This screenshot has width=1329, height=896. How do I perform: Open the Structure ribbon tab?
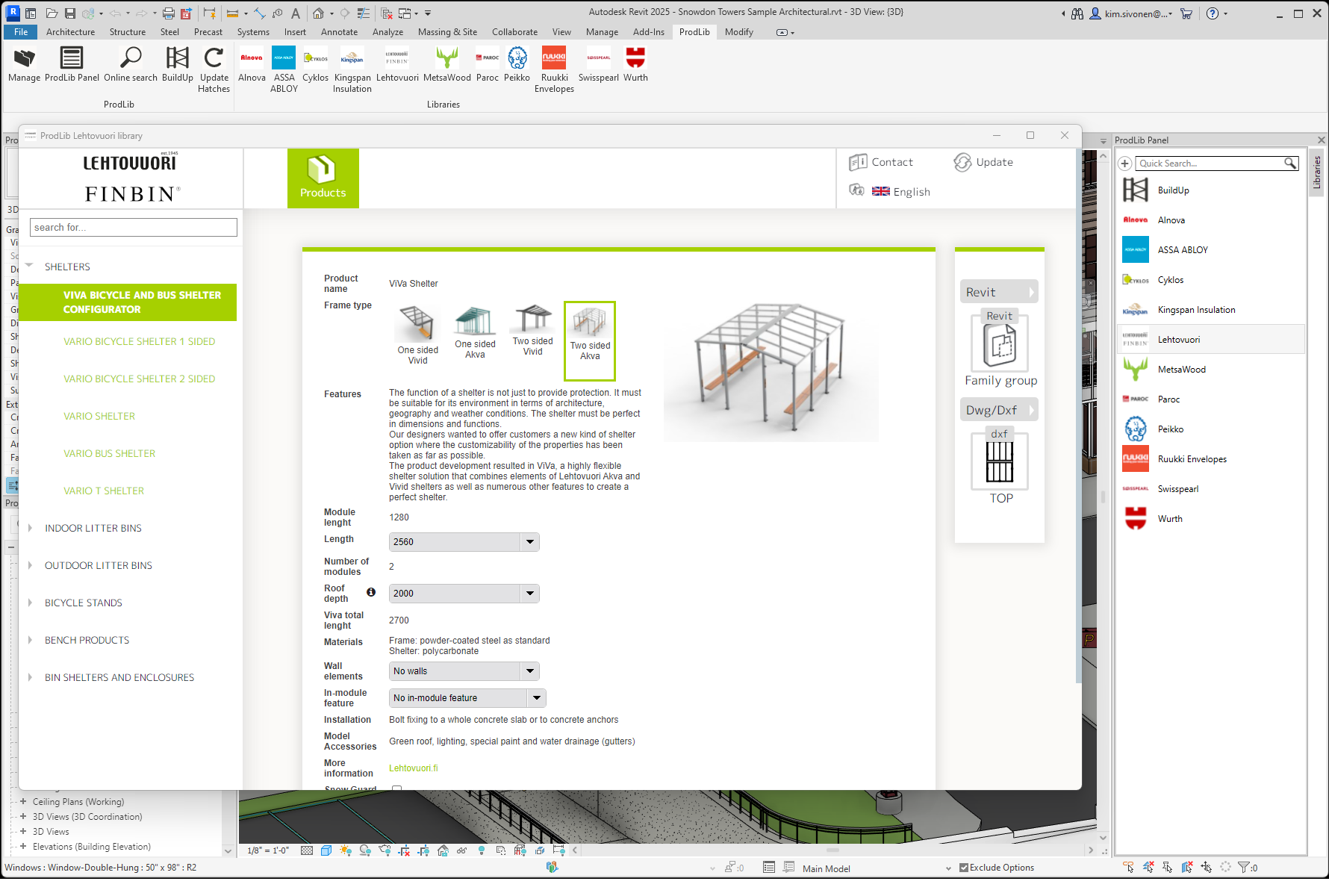point(128,32)
